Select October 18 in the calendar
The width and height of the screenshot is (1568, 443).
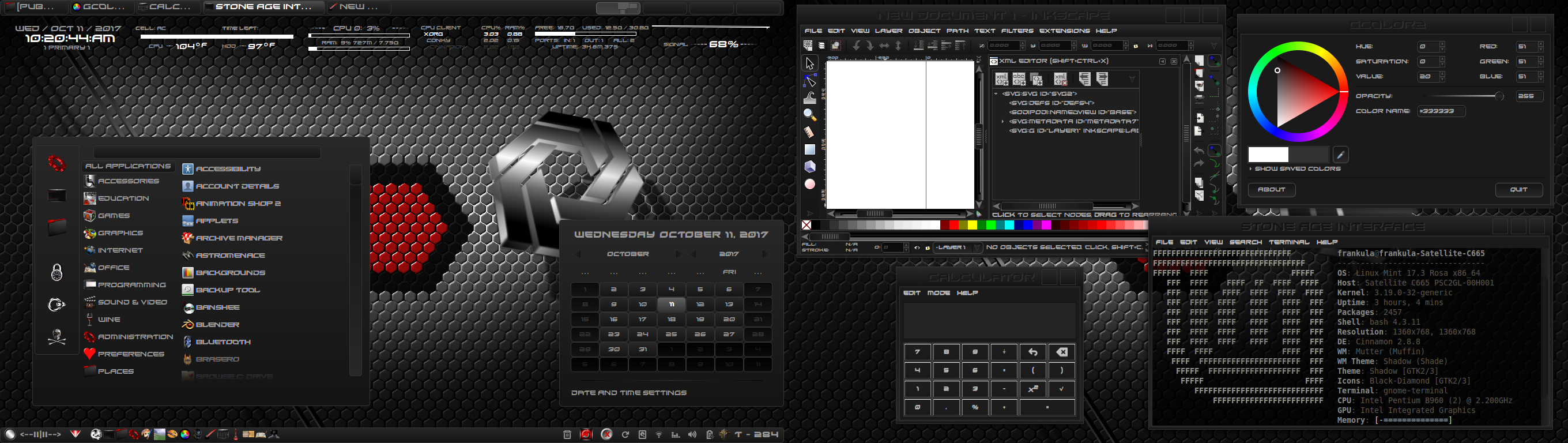click(x=672, y=320)
